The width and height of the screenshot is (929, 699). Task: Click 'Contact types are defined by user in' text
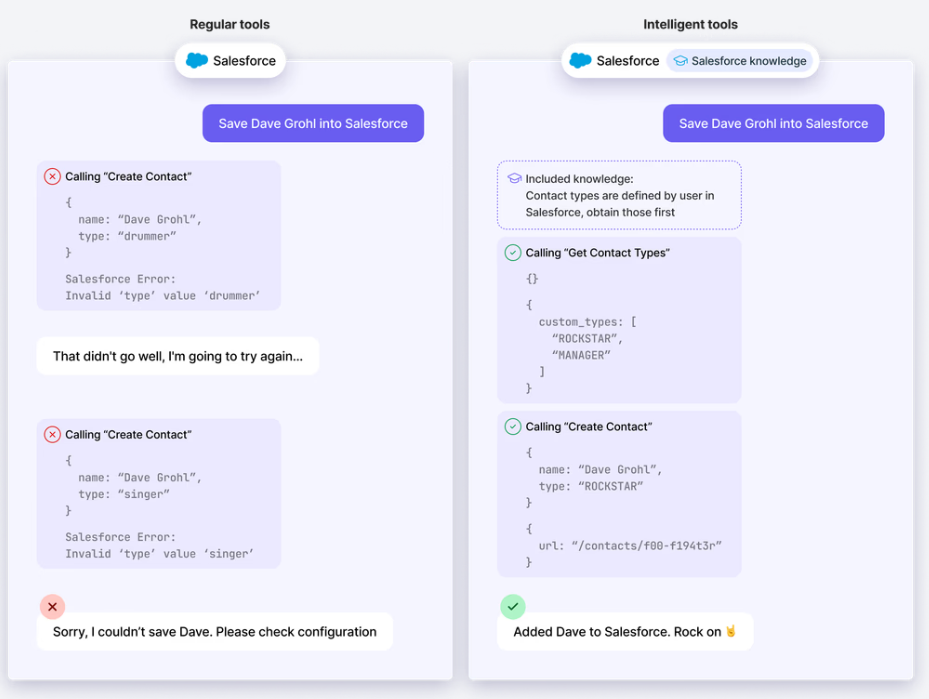pos(620,195)
